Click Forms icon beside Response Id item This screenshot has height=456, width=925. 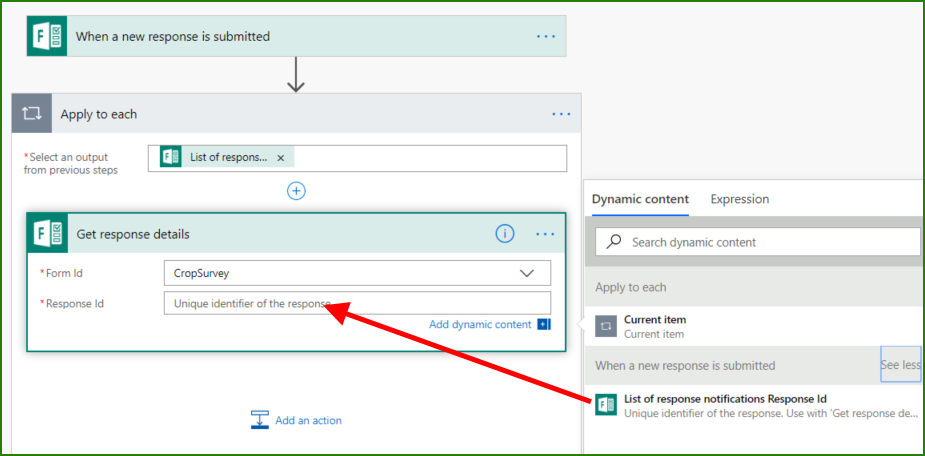coord(605,405)
